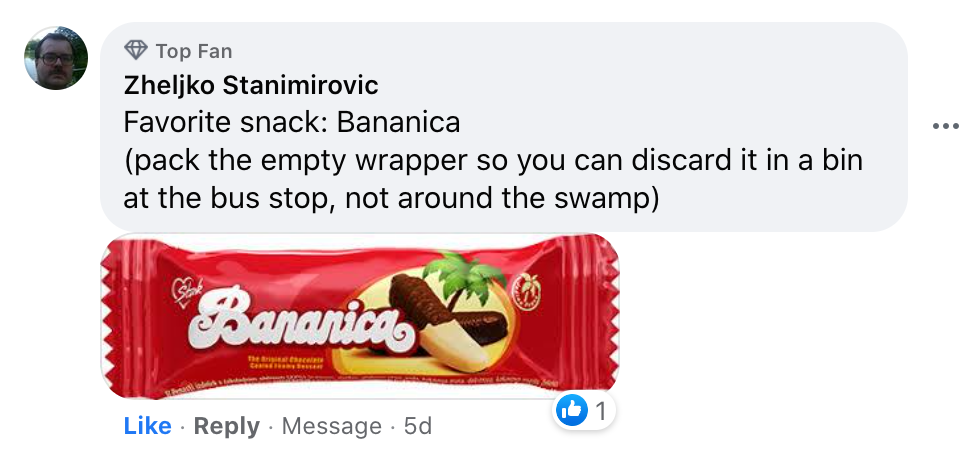980x452 pixels.
Task: Open the Zheljko Stanimirovic profile name
Action: point(251,85)
